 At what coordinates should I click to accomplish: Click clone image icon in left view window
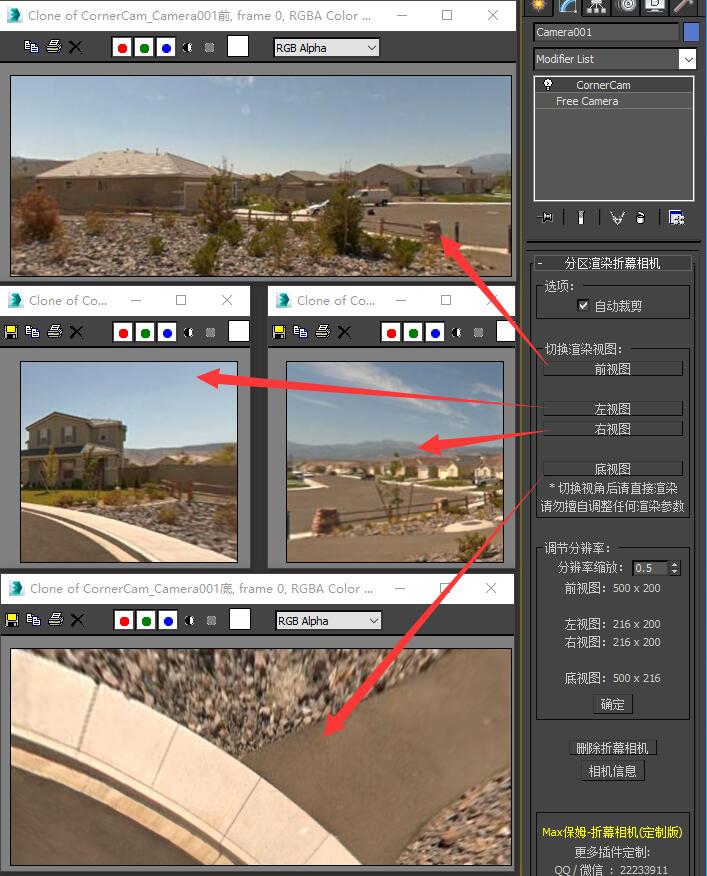pos(32,331)
